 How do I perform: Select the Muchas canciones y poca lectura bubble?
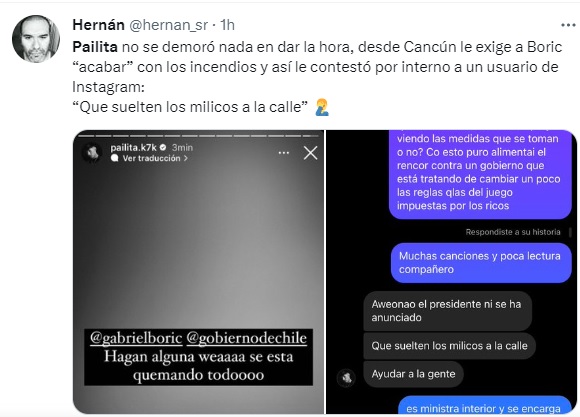click(x=481, y=263)
